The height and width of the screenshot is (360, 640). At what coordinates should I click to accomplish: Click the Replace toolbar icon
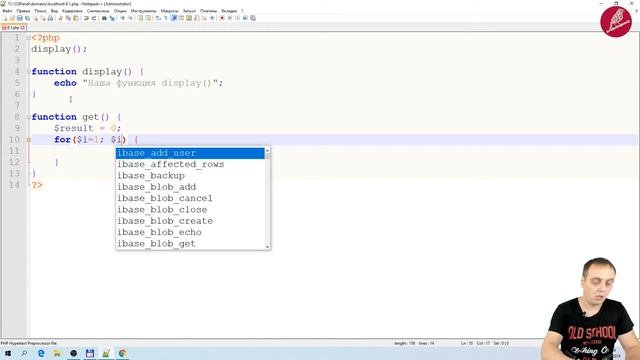pos(112,18)
